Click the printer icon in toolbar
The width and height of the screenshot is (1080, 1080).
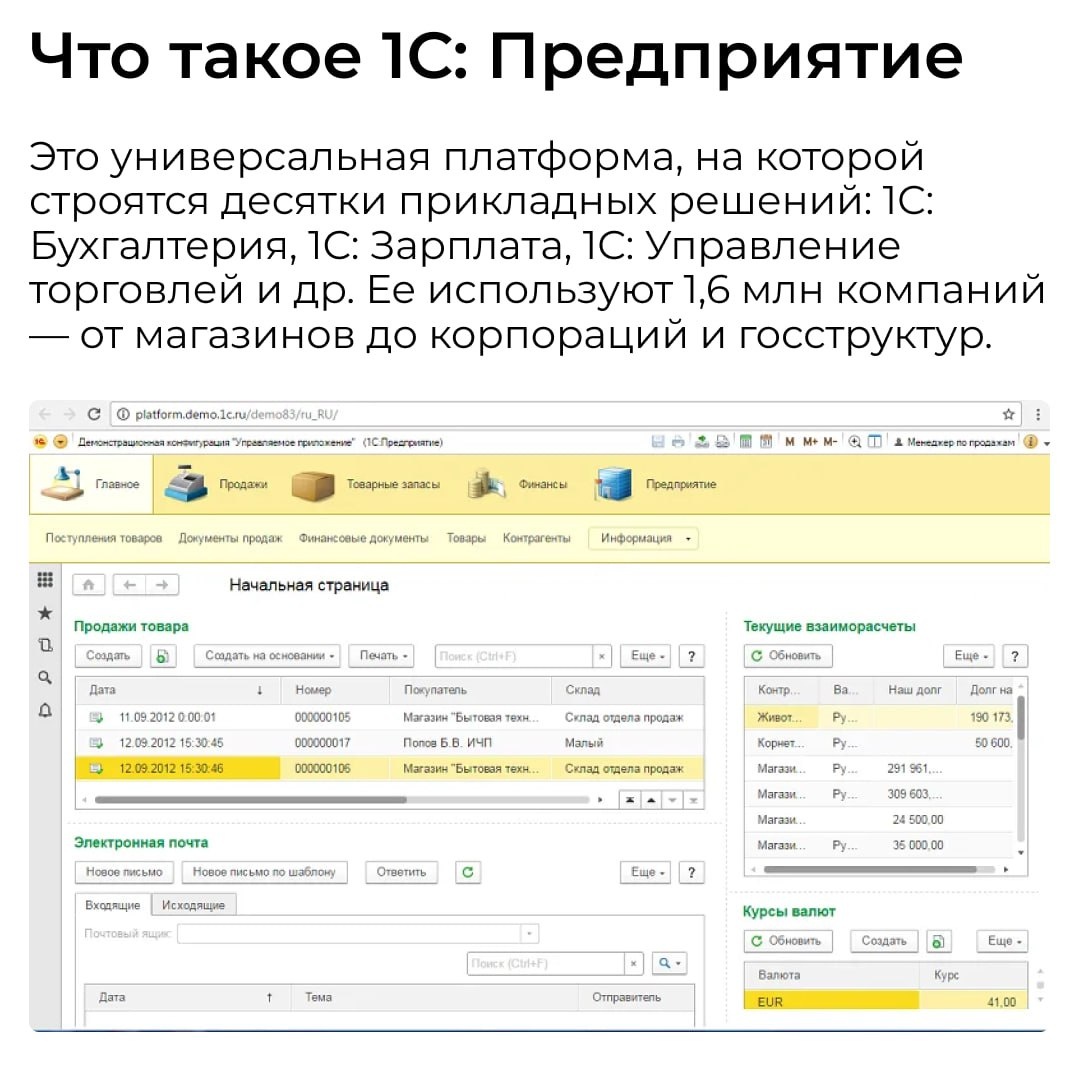pos(678,442)
